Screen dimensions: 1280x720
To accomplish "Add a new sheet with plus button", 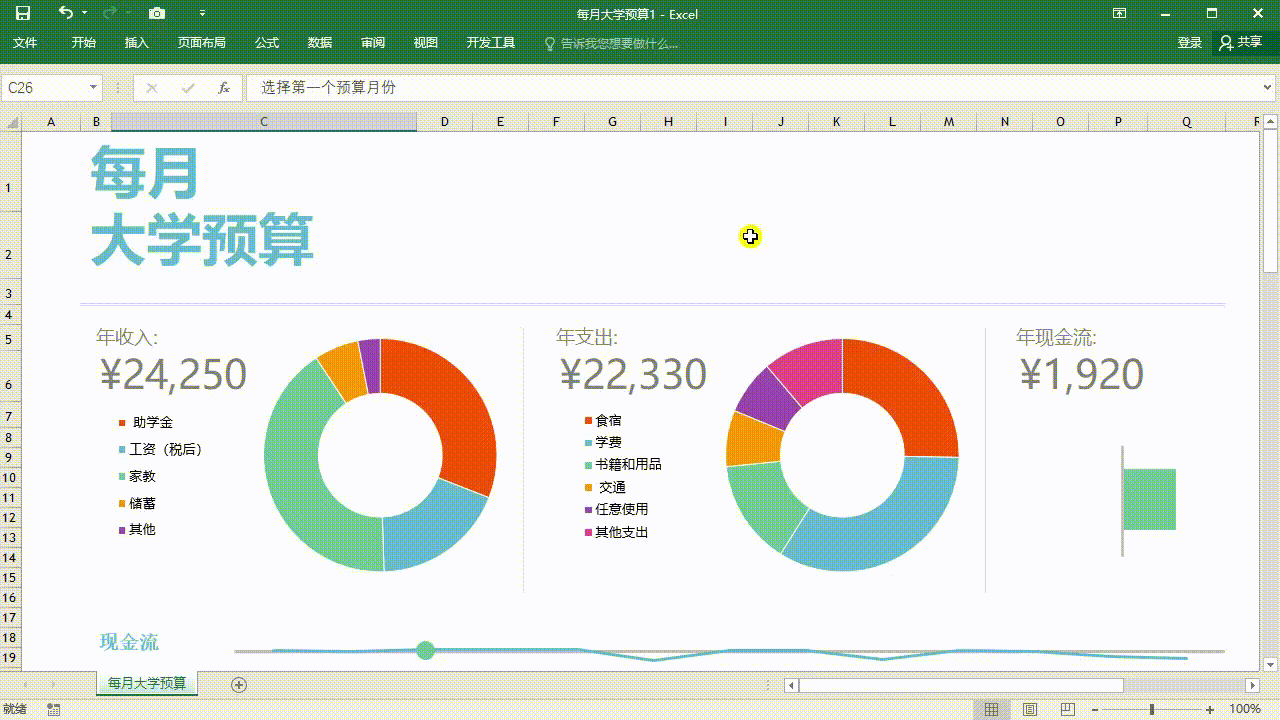I will (238, 684).
